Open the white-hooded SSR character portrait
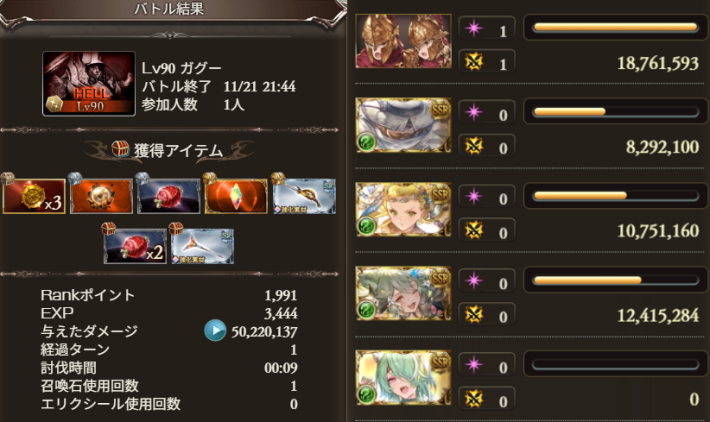Viewport: 710px width, 422px height. tap(403, 125)
